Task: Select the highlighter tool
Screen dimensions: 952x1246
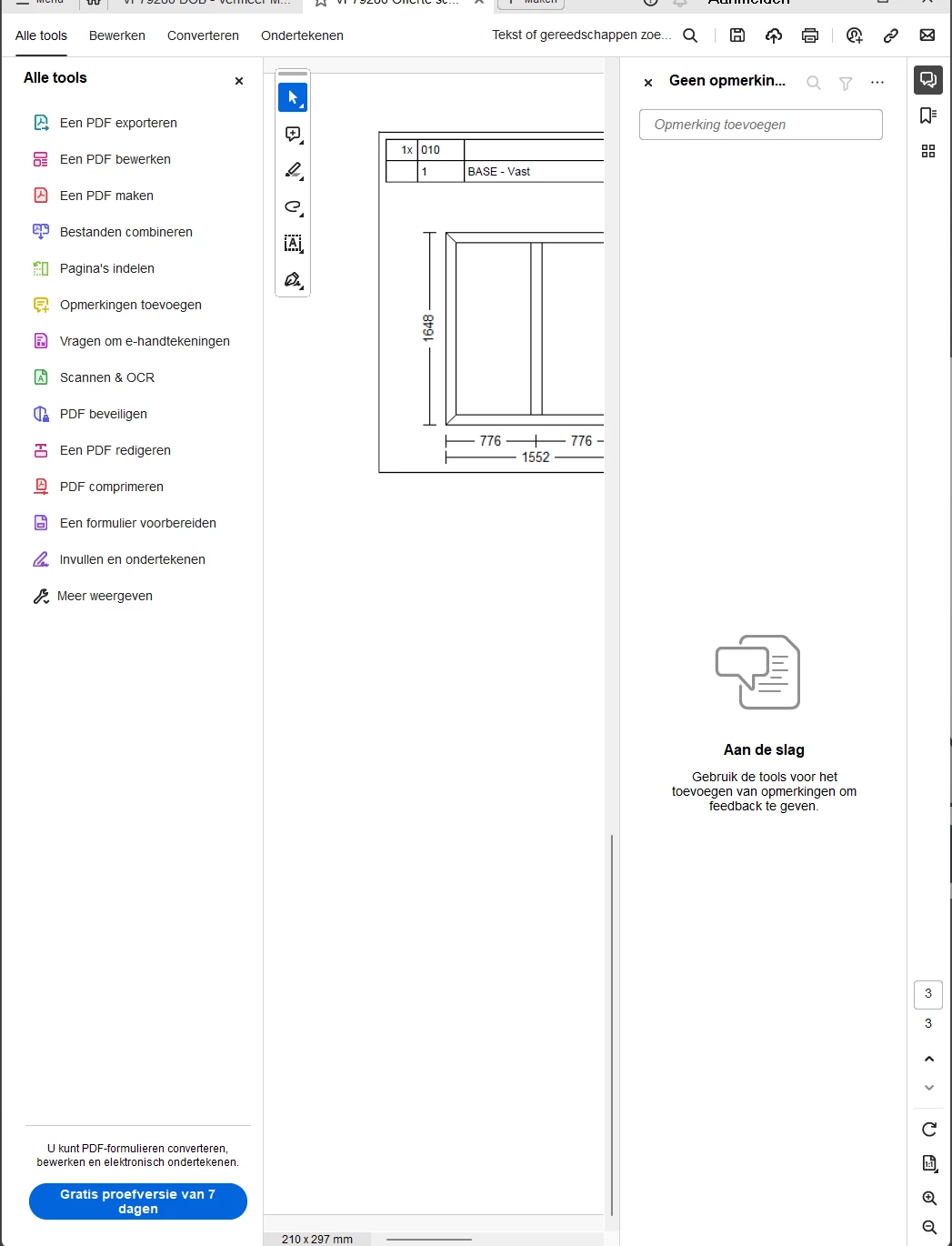Action: 293,171
